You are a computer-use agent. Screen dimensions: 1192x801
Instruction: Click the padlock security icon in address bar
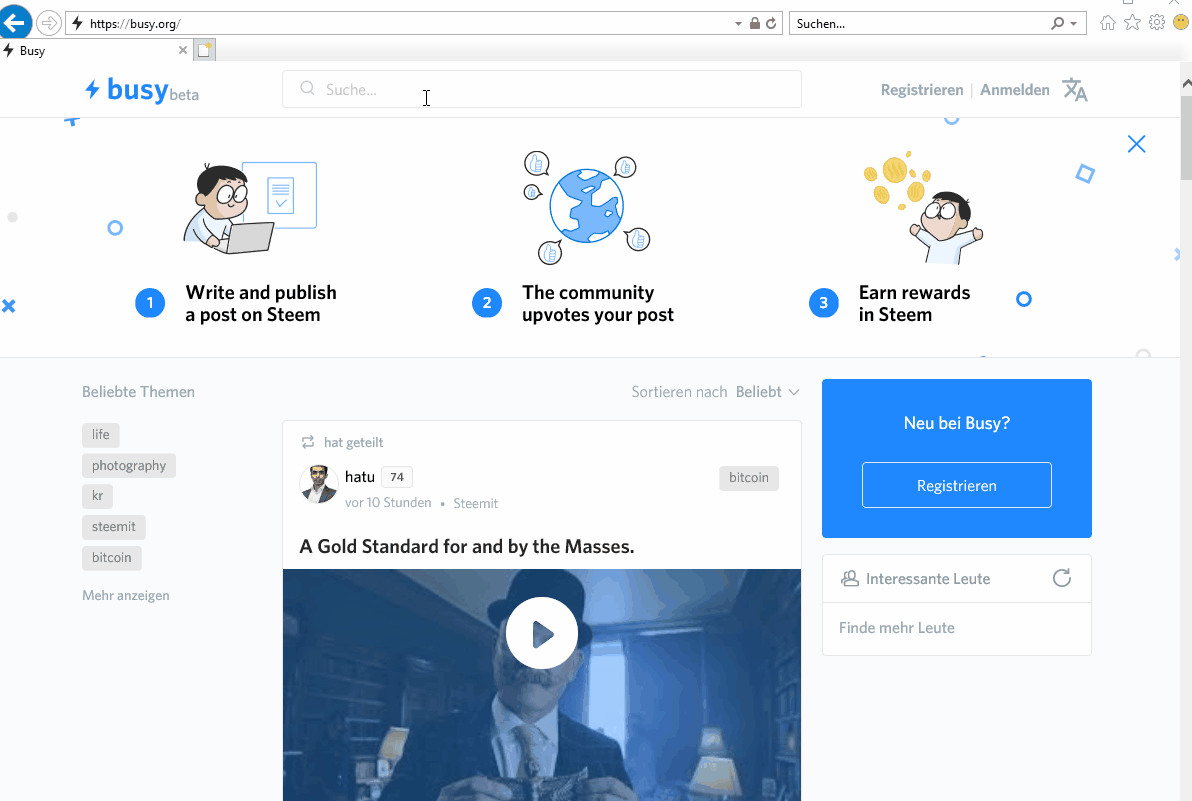(x=754, y=24)
